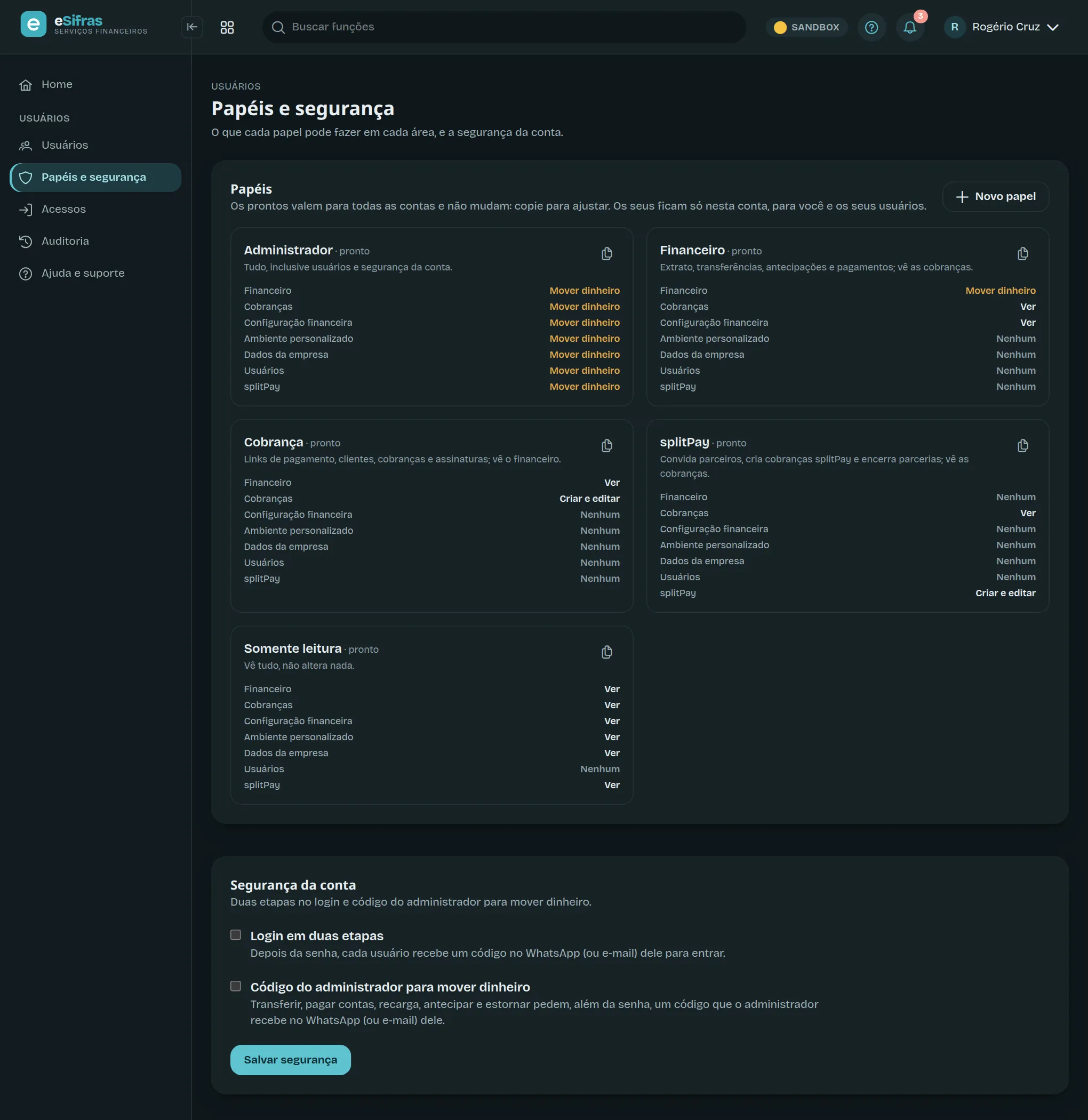Click the help question mark icon in header
Viewport: 1088px width, 1120px height.
[871, 27]
